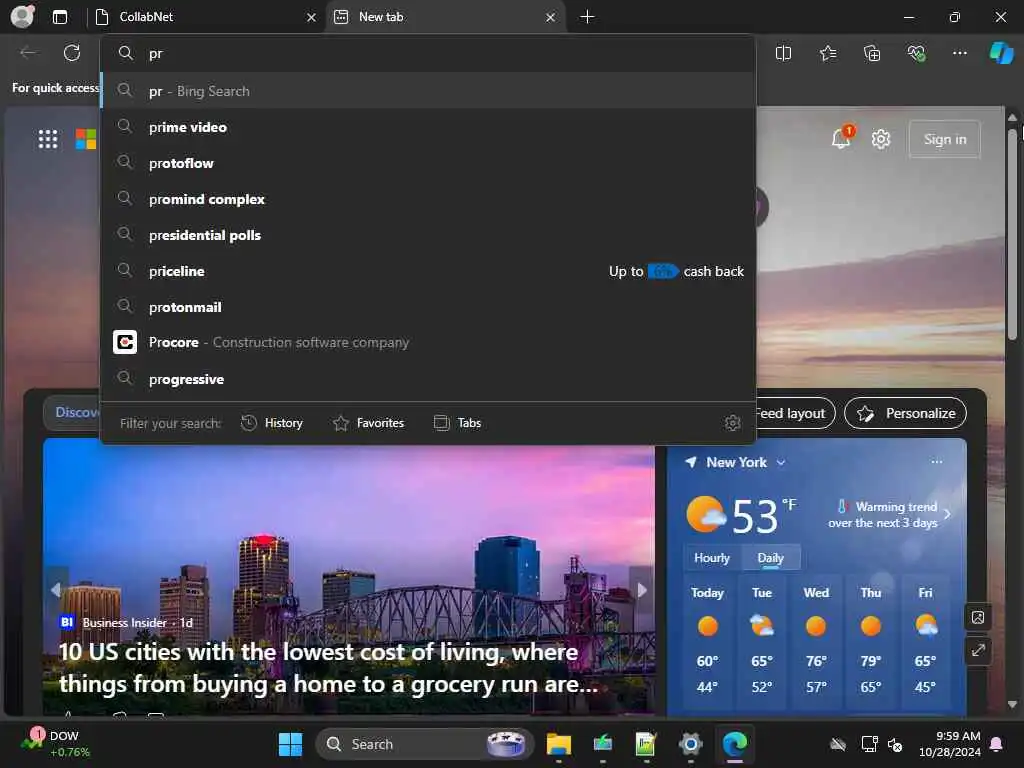Open the Favorites star list icon
1024x768 pixels.
point(827,53)
